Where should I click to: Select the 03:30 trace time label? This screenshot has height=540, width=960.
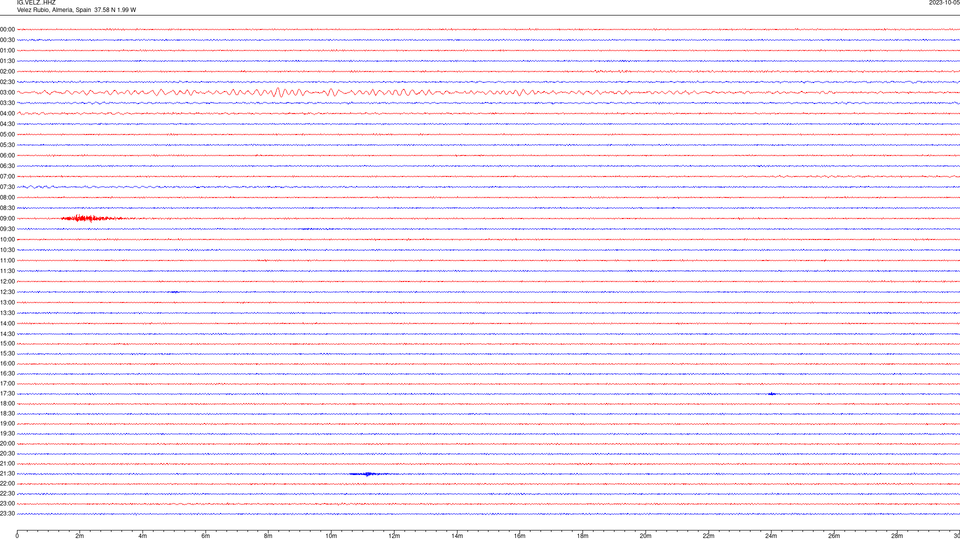[x=7, y=103]
